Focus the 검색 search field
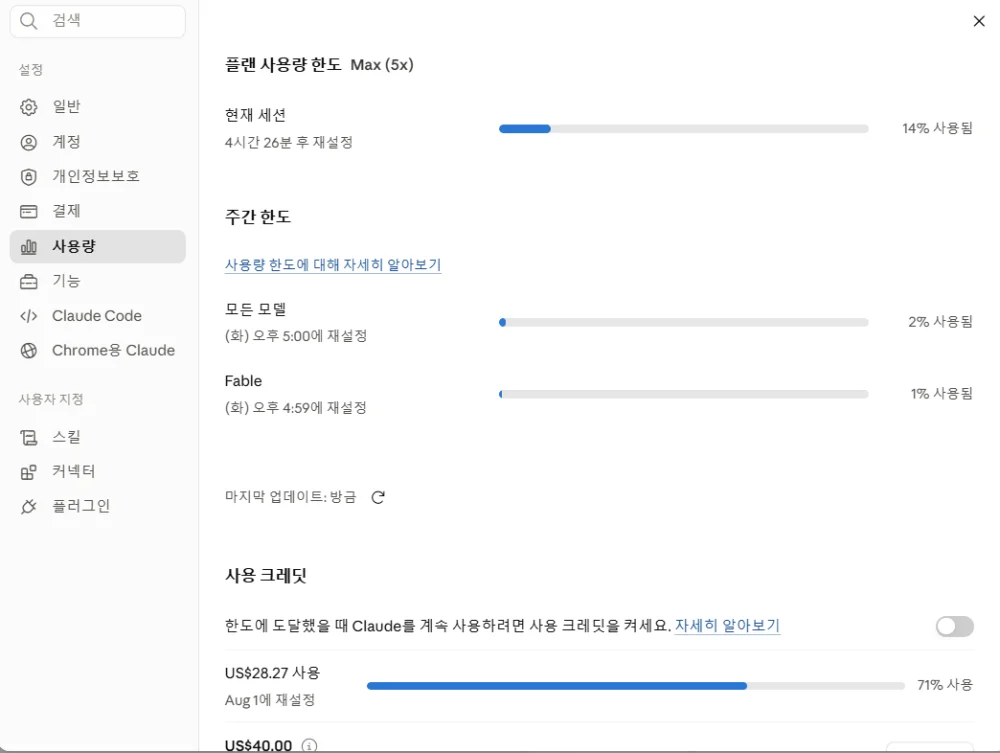The width and height of the screenshot is (1000, 753). tap(98, 21)
